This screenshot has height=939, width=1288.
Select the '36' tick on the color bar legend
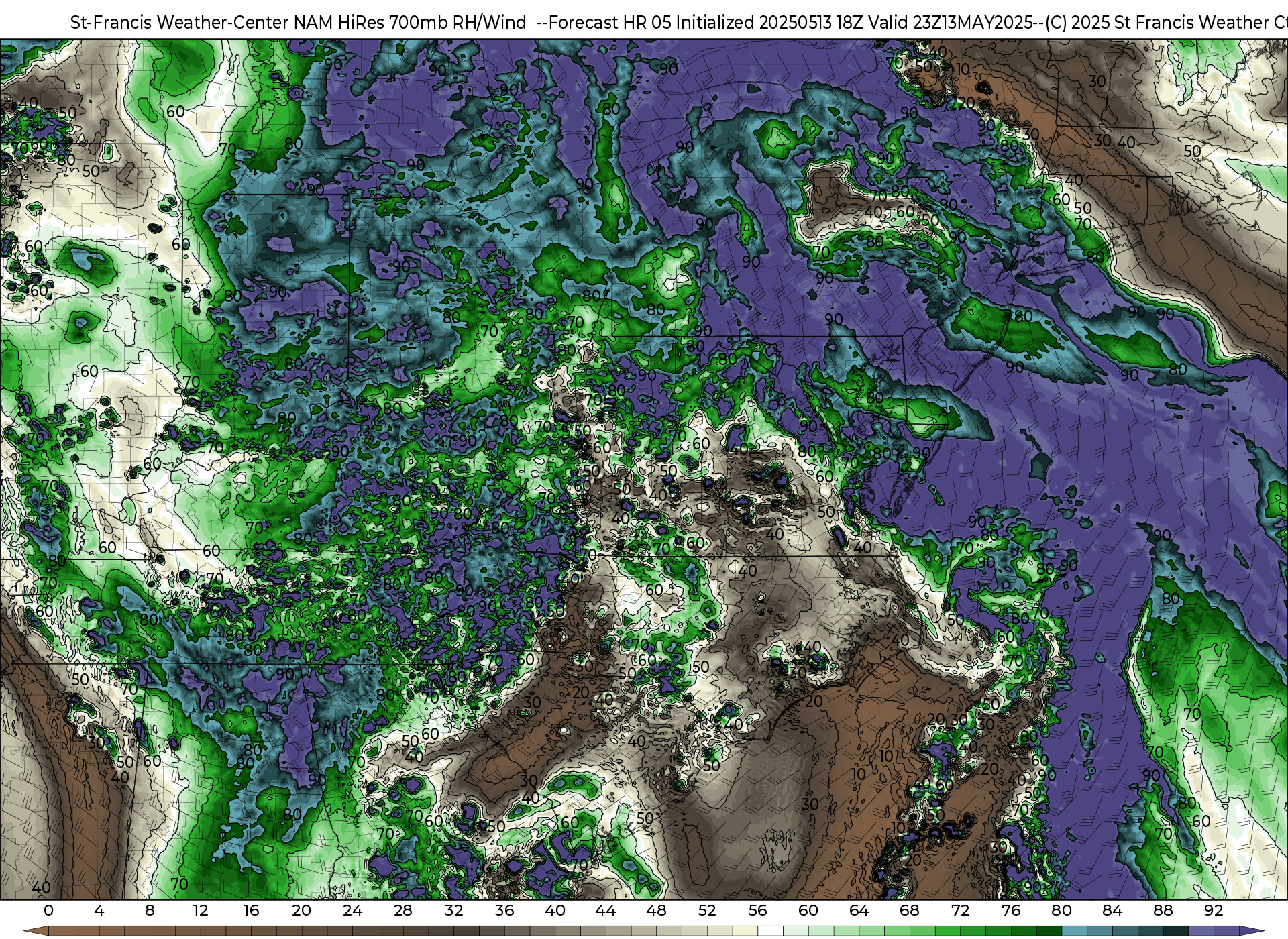click(504, 910)
